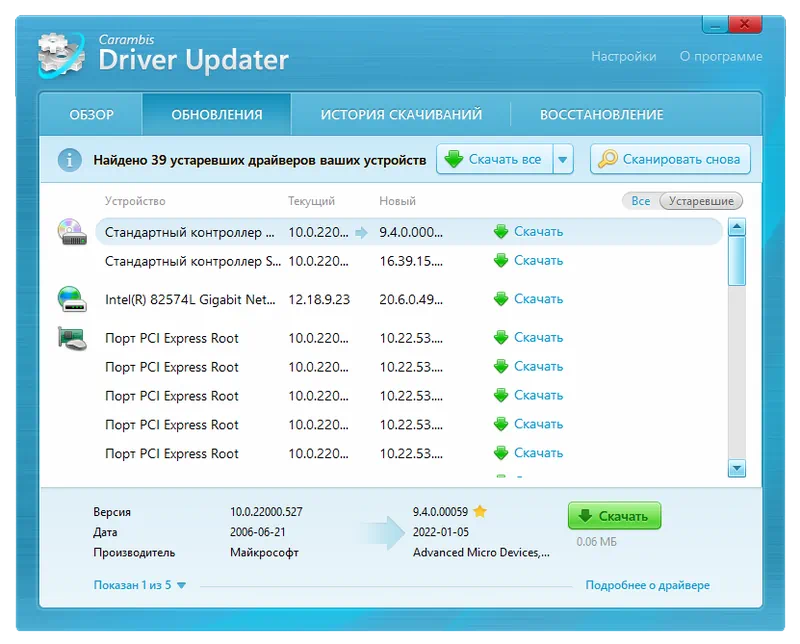Image resolution: width=800 pixels, height=644 pixels.
Task: Click the Скачать все button
Action: click(x=494, y=159)
